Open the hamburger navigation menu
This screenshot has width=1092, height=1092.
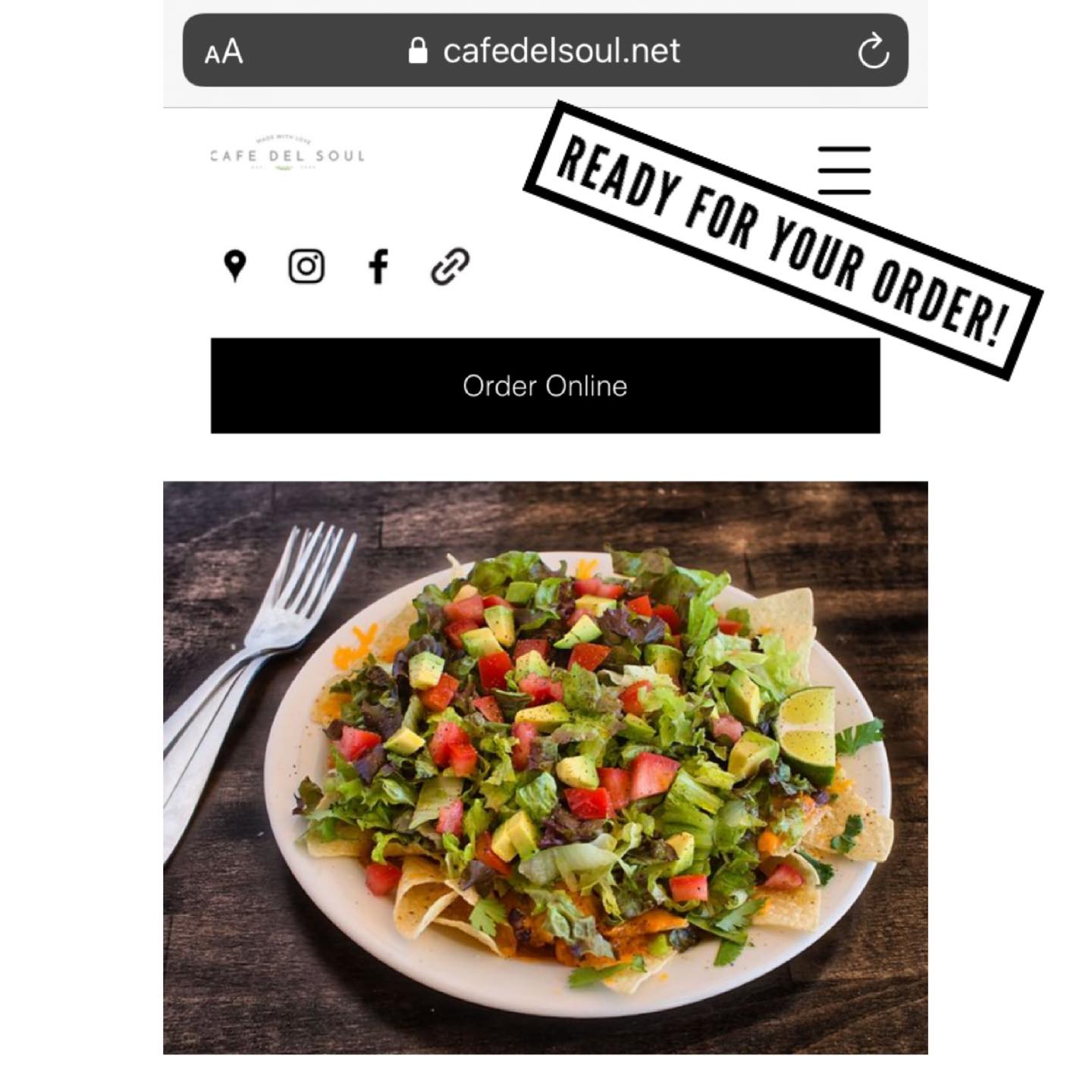[844, 170]
